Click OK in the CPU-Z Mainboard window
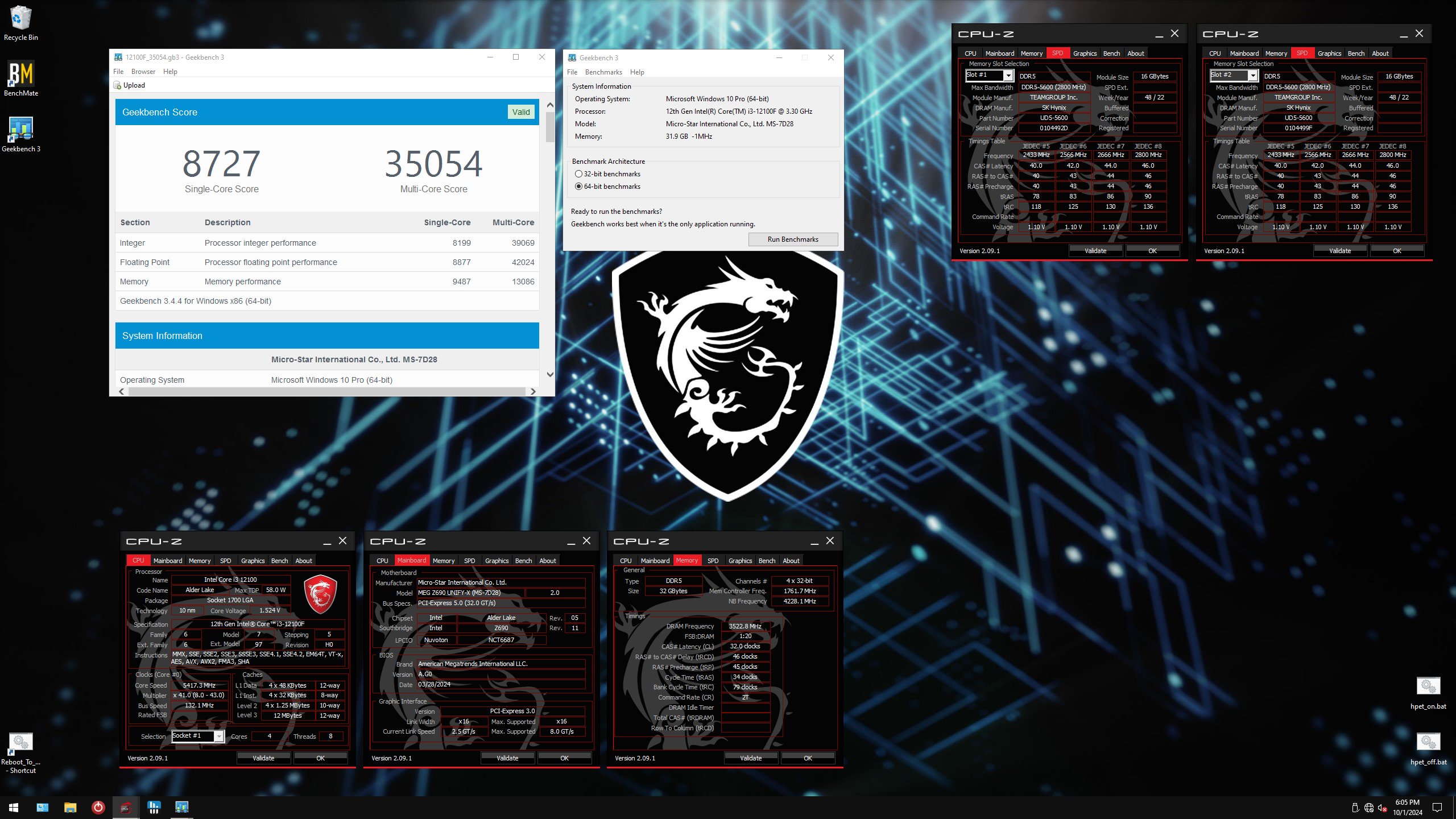This screenshot has width=1456, height=819. [564, 758]
